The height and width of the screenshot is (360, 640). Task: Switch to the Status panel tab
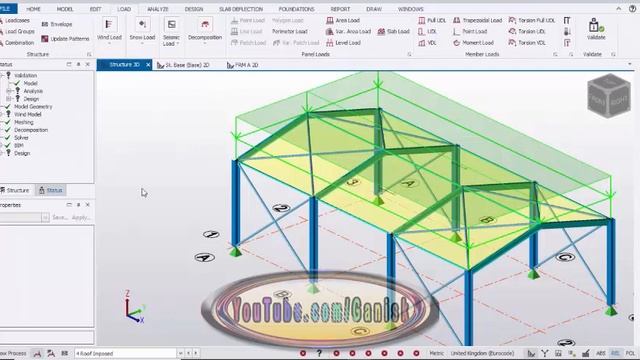51,191
